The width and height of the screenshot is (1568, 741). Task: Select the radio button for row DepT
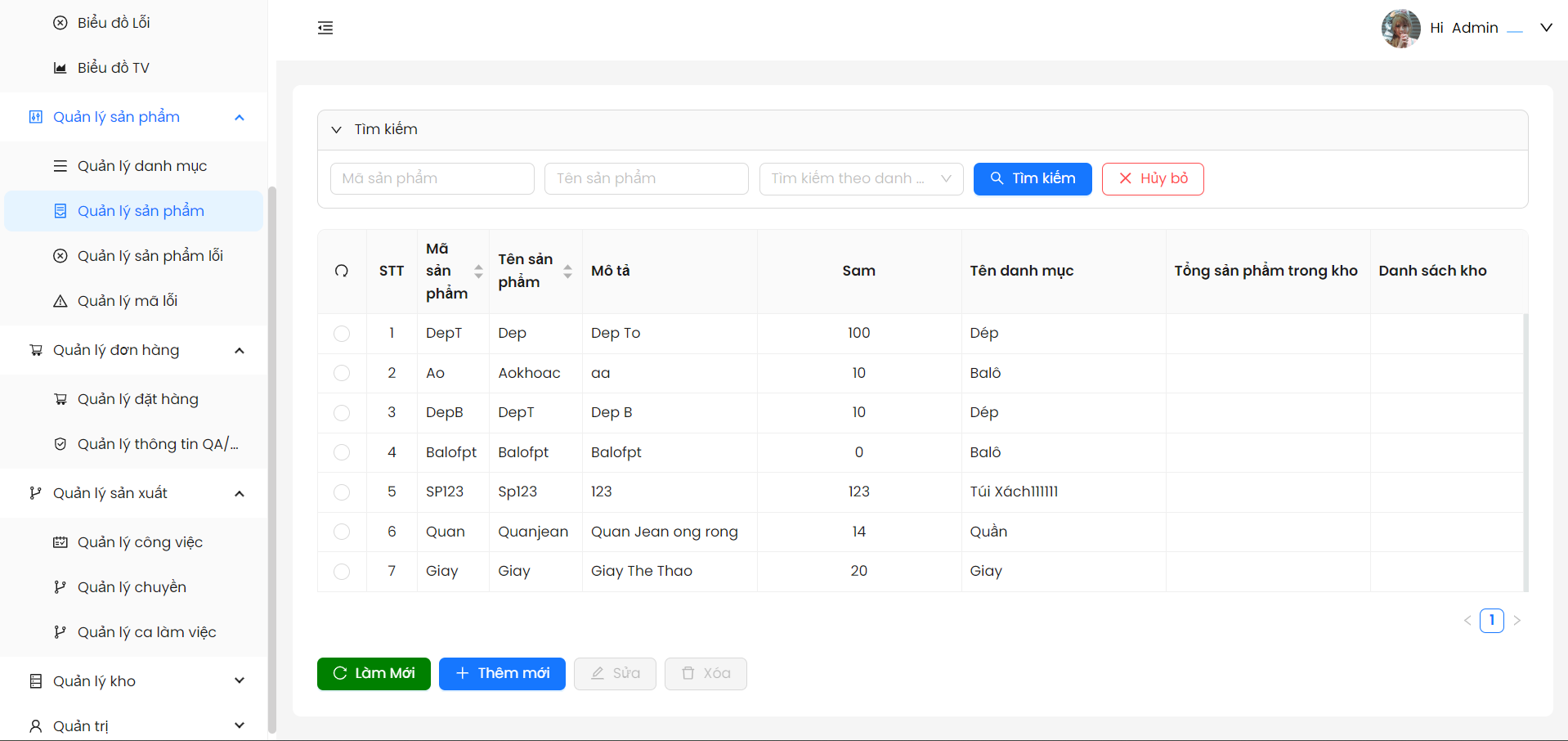point(342,334)
